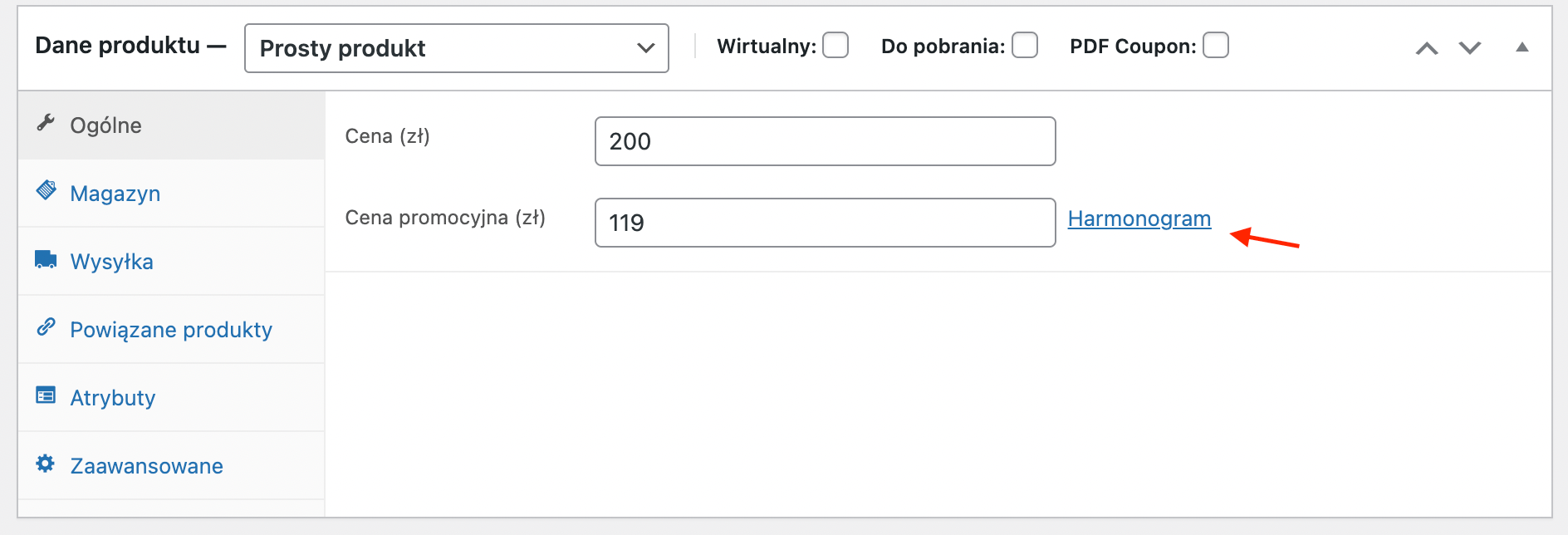
Task: Click the table icon beside Atrybuty
Action: click(x=46, y=395)
